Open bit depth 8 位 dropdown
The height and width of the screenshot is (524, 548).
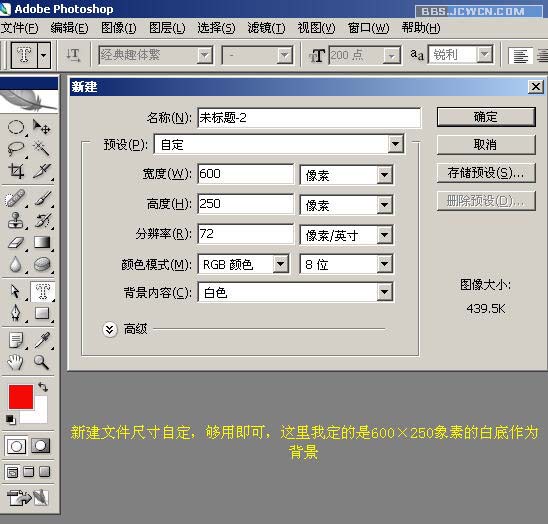click(384, 264)
